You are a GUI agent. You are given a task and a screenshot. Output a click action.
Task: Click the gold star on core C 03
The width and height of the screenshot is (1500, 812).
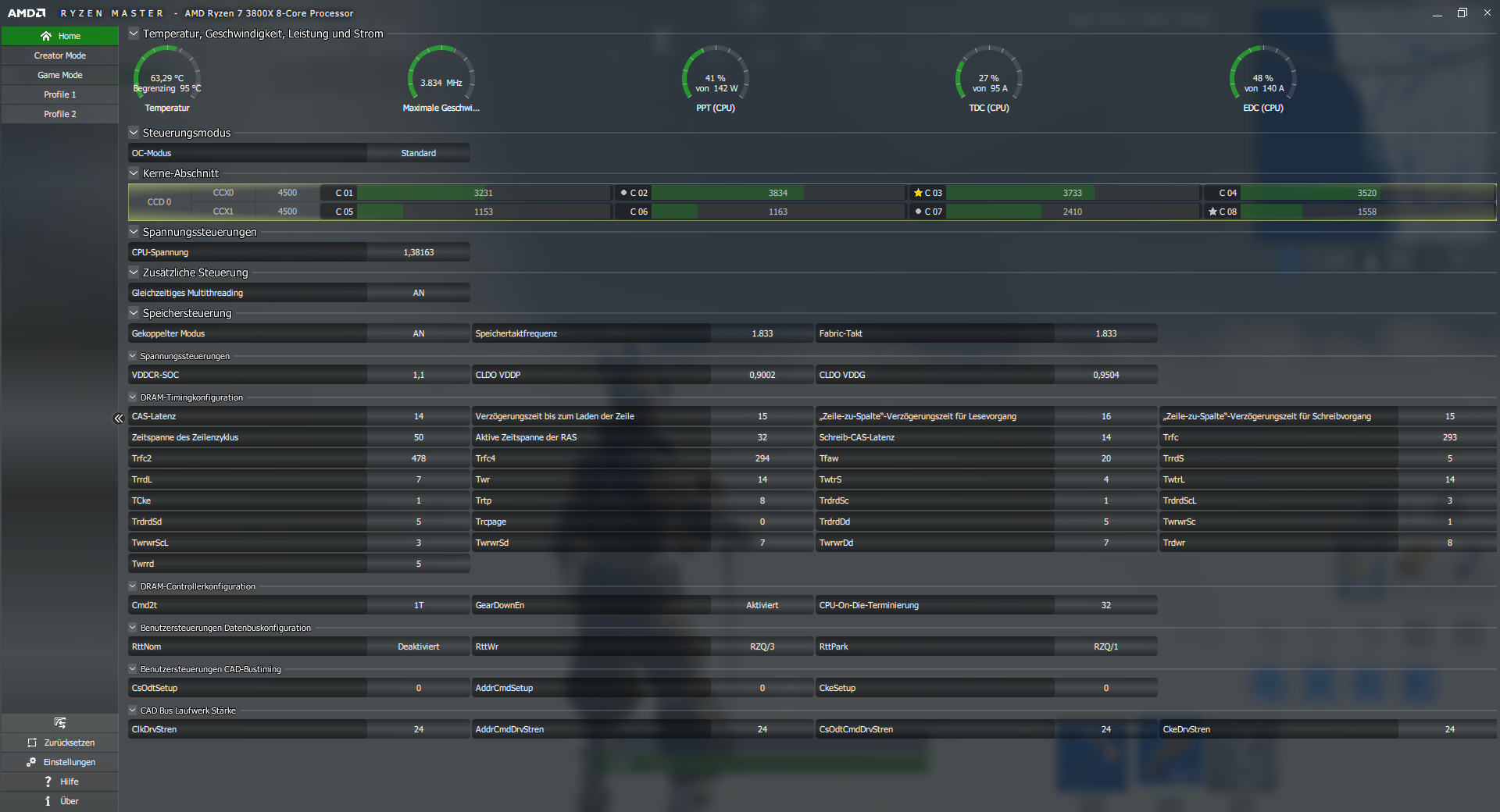click(x=918, y=193)
